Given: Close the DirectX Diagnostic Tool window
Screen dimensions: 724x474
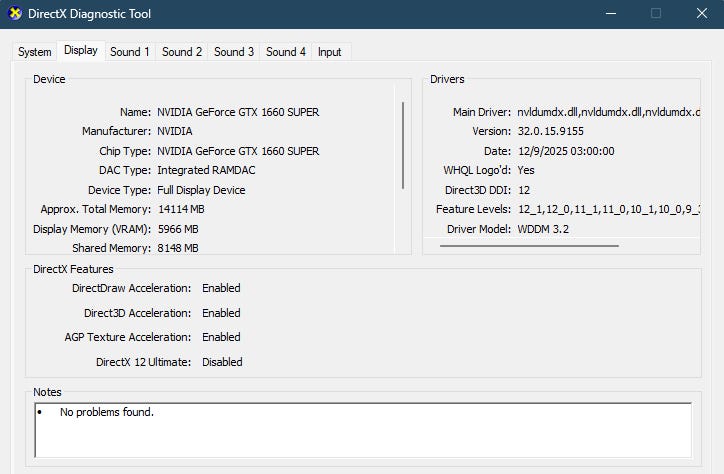Looking at the screenshot, I should point(702,13).
